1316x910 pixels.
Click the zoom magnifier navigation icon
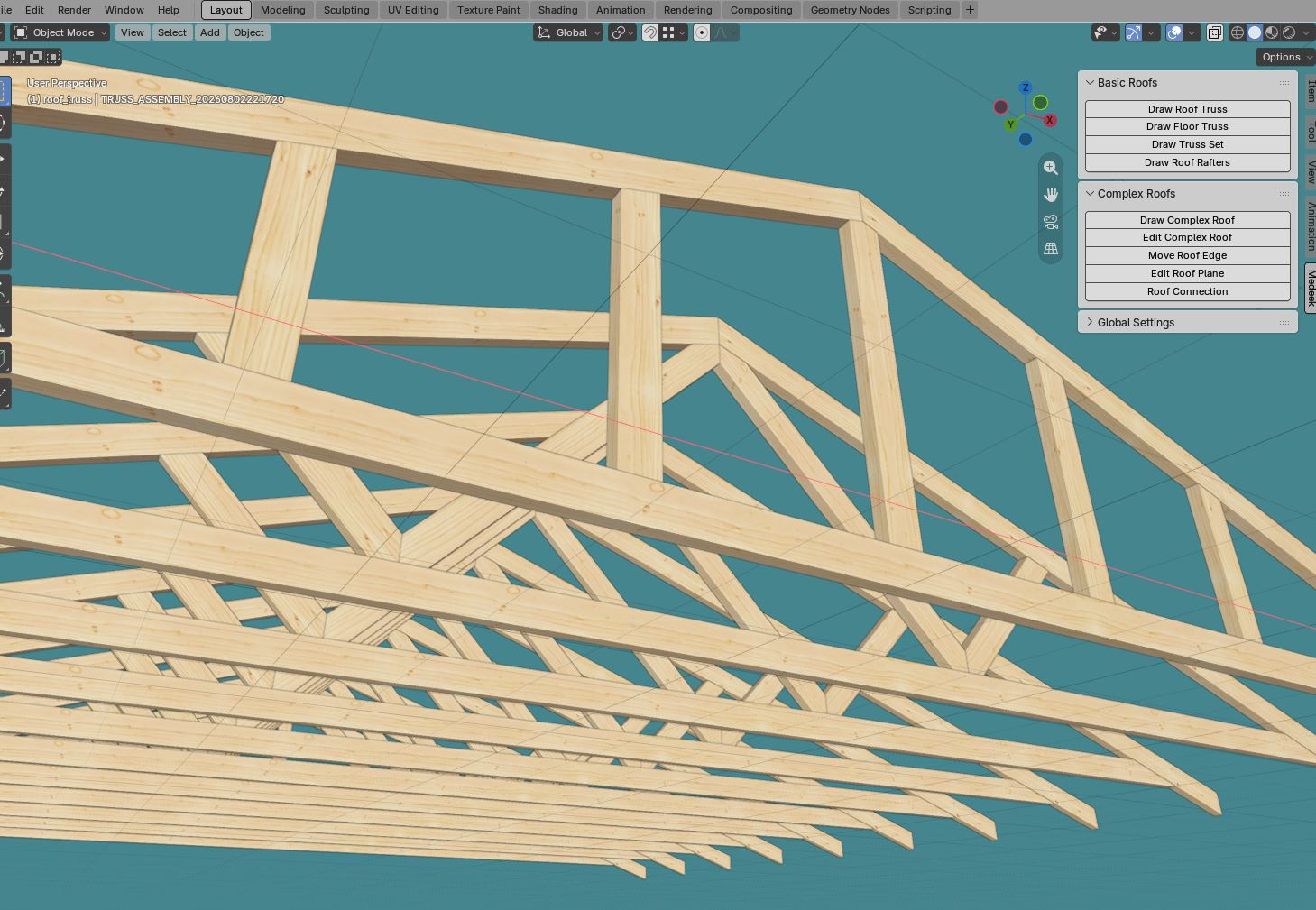click(x=1051, y=168)
